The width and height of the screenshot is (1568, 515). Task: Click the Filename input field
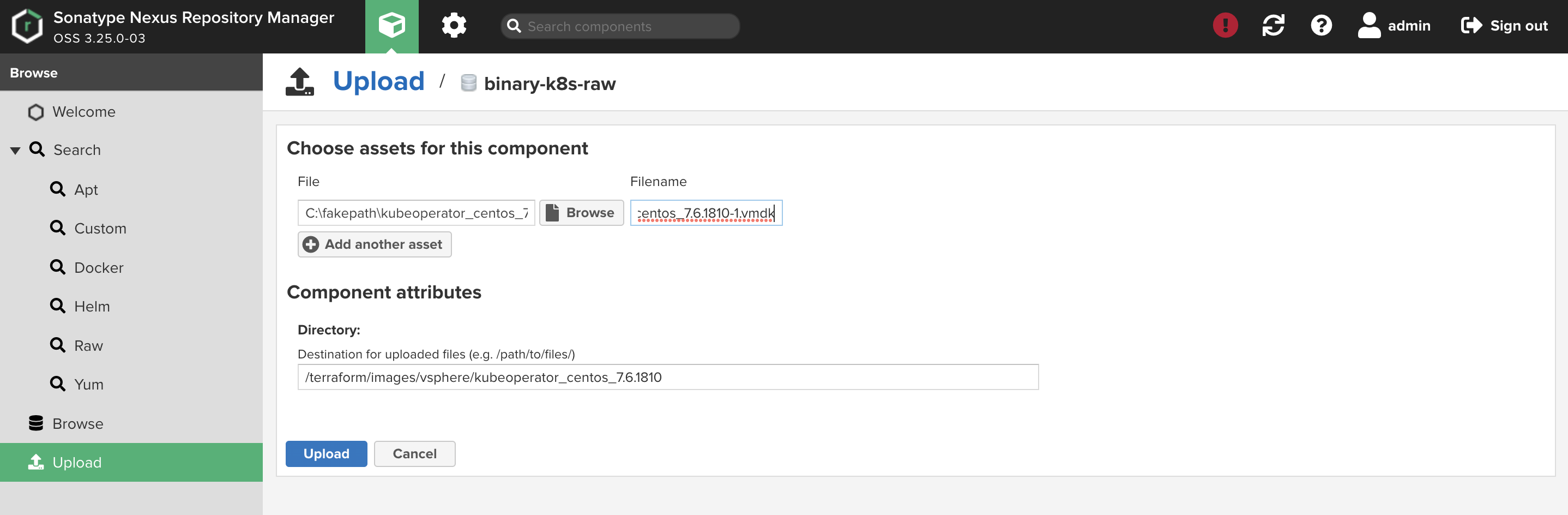point(706,213)
